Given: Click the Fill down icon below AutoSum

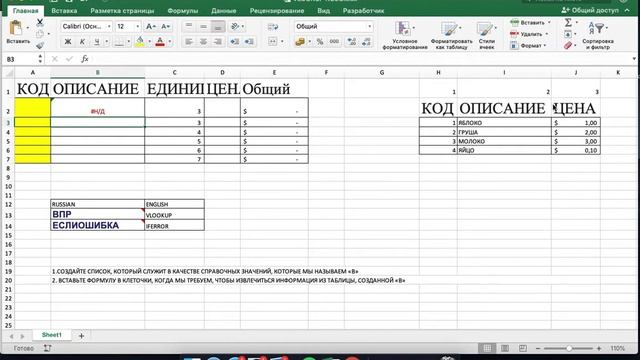Looking at the screenshot, I should point(568,34).
